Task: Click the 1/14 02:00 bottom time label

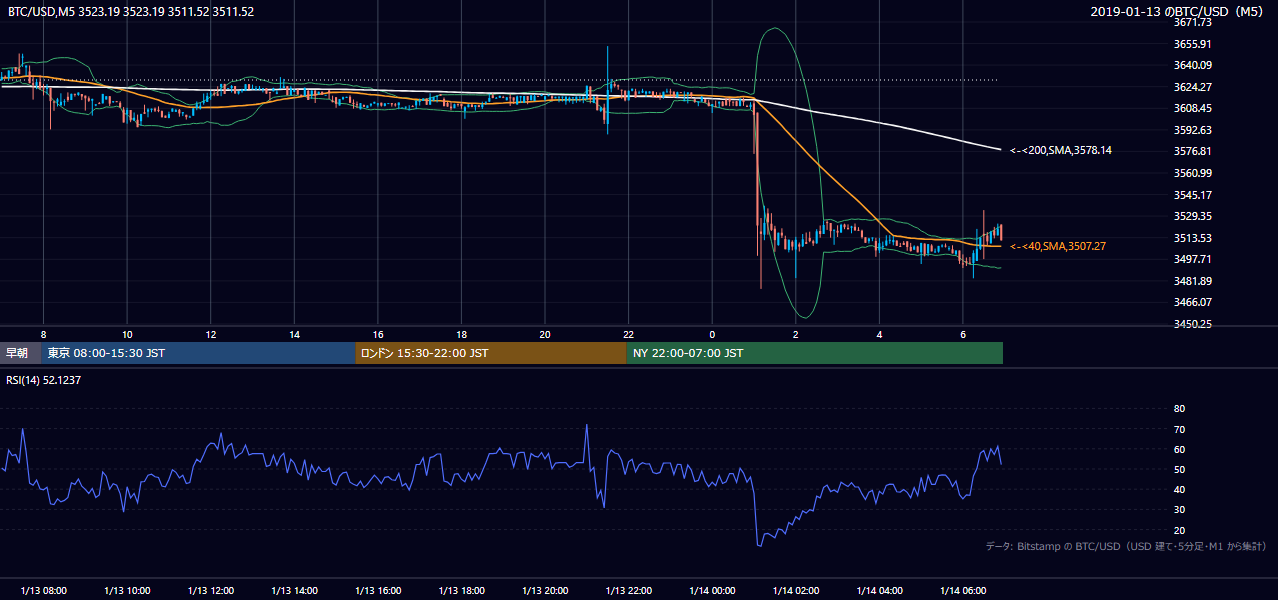Action: point(795,590)
